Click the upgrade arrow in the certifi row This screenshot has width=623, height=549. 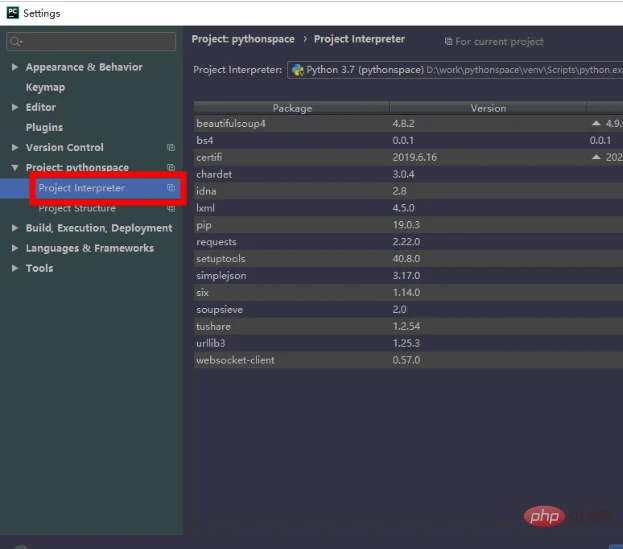point(596,158)
